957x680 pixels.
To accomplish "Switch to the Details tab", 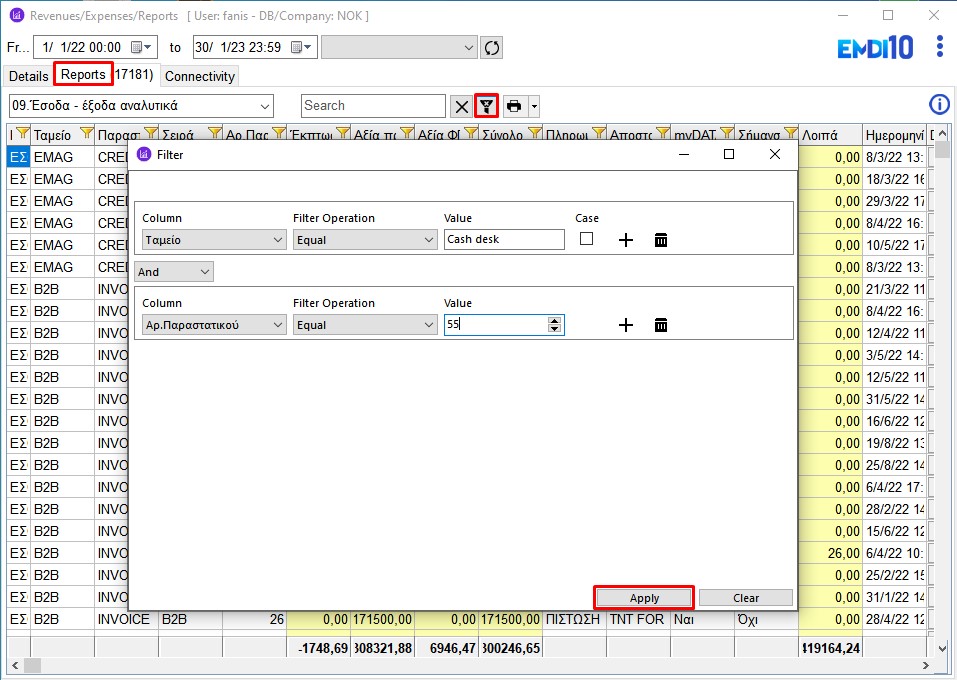I will coord(29,76).
